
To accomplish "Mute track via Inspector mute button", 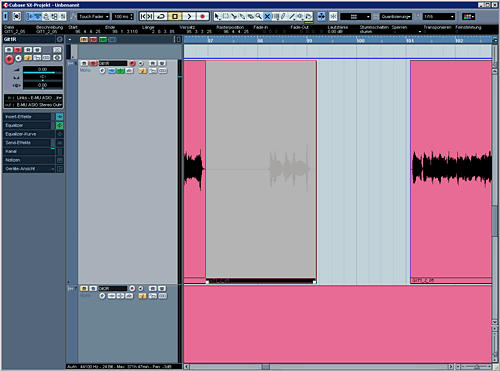I will coord(9,50).
